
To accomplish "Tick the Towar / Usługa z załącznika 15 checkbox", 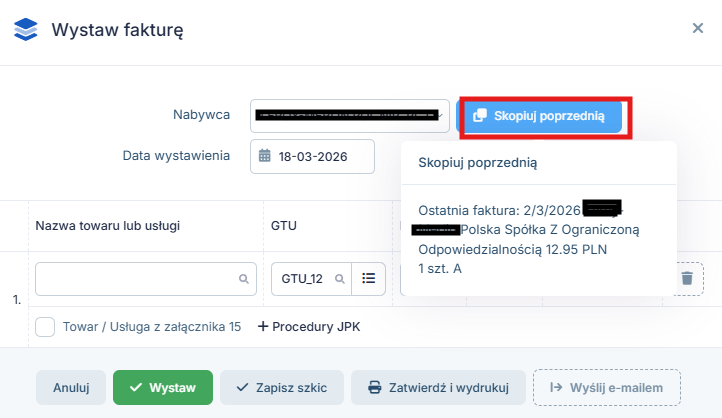I will (x=45, y=327).
